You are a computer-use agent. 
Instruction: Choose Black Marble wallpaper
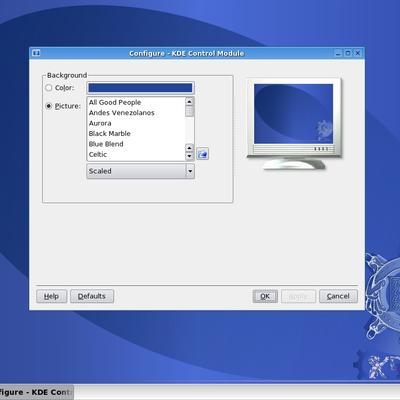(110, 133)
